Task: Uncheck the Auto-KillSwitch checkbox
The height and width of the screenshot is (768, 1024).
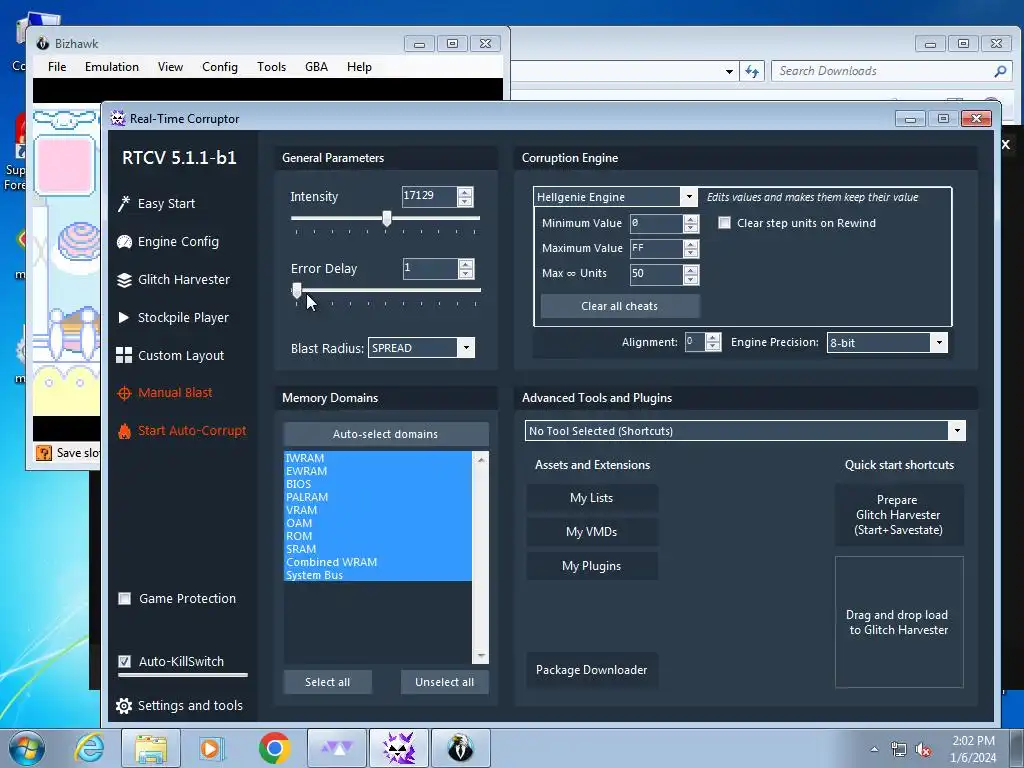Action: click(124, 662)
